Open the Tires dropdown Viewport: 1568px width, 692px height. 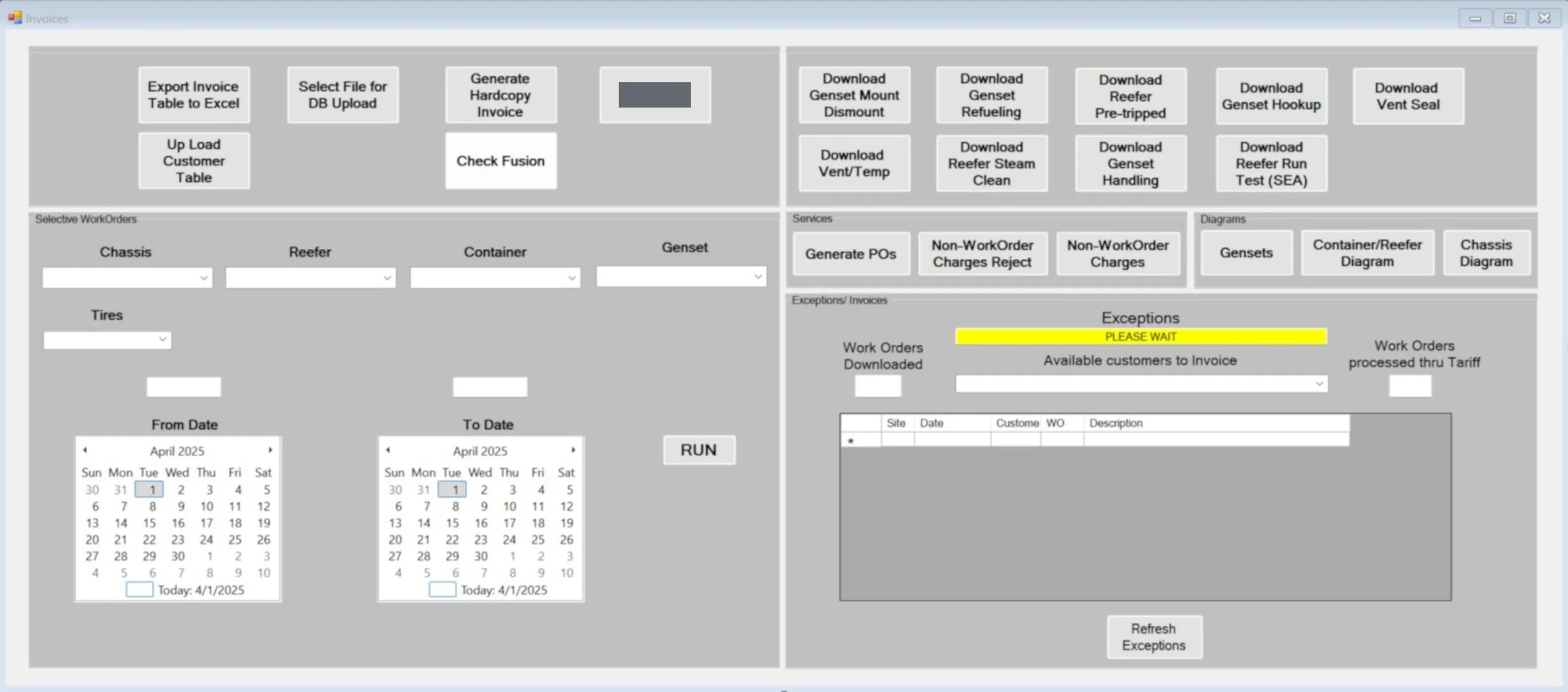[162, 340]
